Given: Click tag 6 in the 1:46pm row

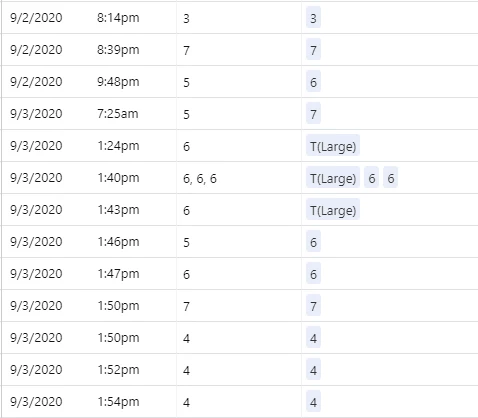Looking at the screenshot, I should click(313, 241).
